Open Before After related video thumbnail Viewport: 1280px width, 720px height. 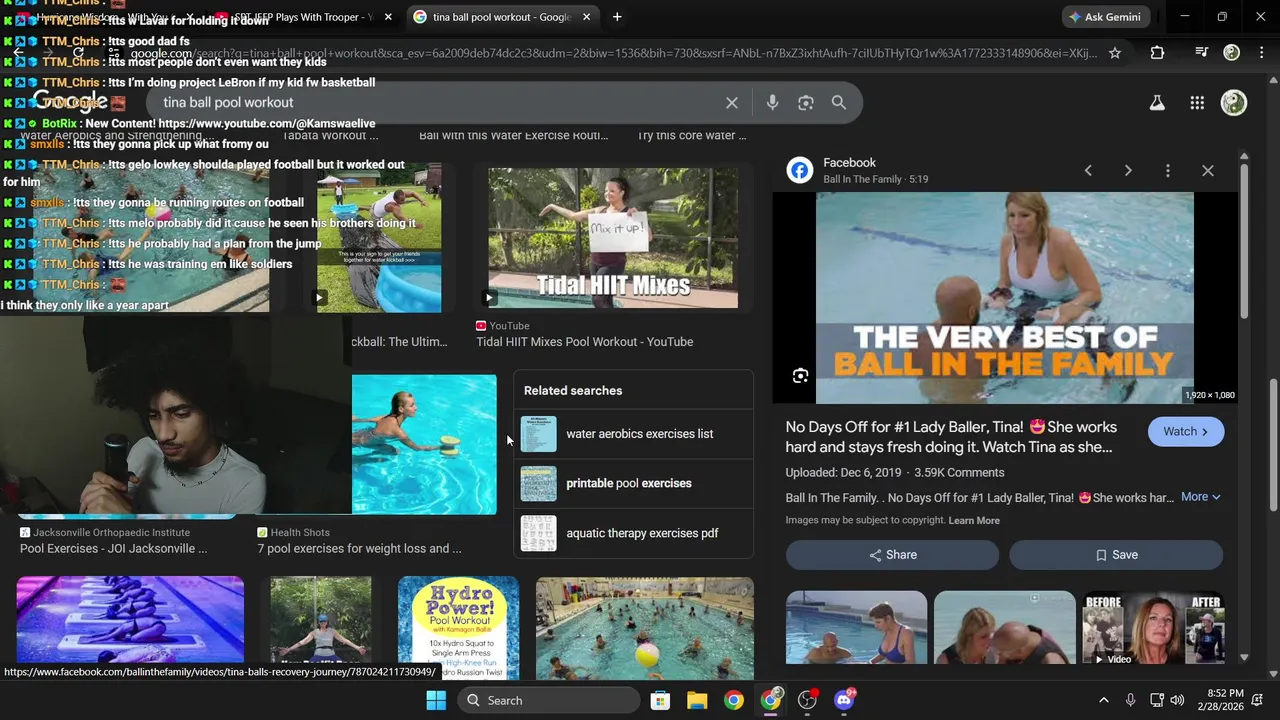[1154, 627]
